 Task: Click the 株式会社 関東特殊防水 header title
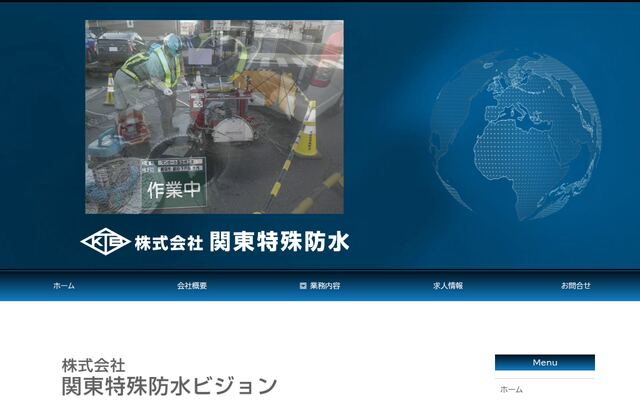(x=242, y=242)
